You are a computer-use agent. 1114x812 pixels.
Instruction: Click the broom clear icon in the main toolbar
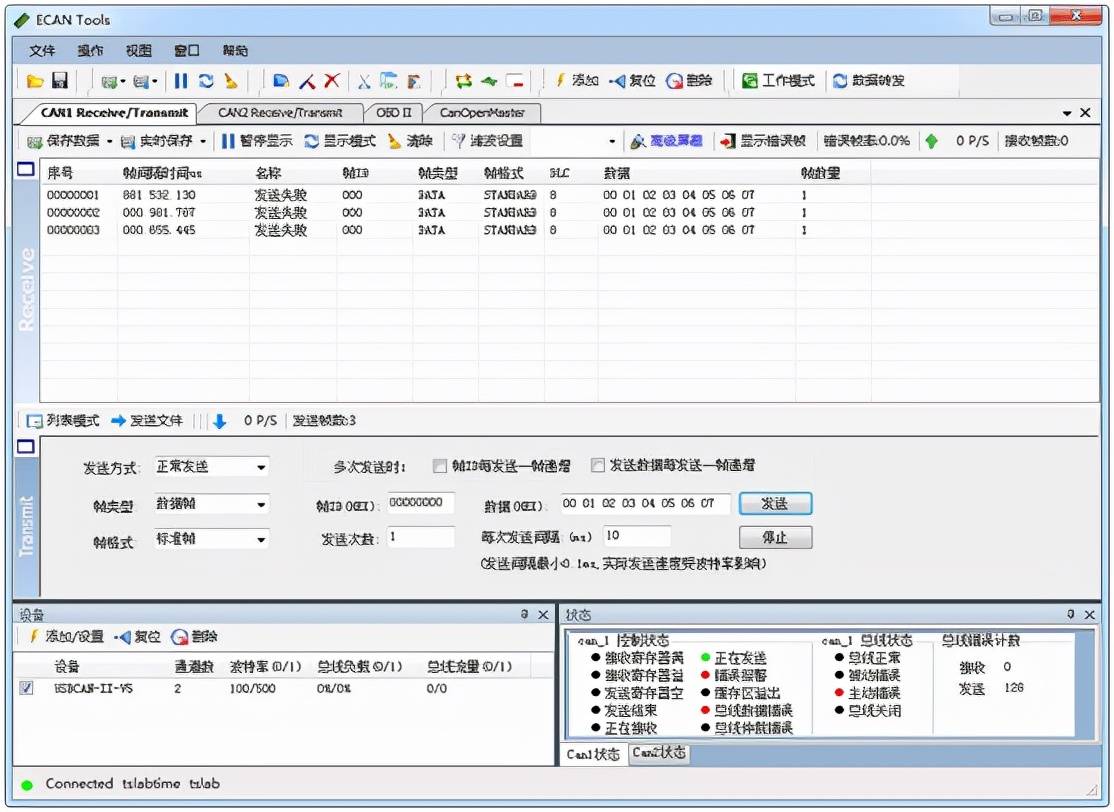230,81
